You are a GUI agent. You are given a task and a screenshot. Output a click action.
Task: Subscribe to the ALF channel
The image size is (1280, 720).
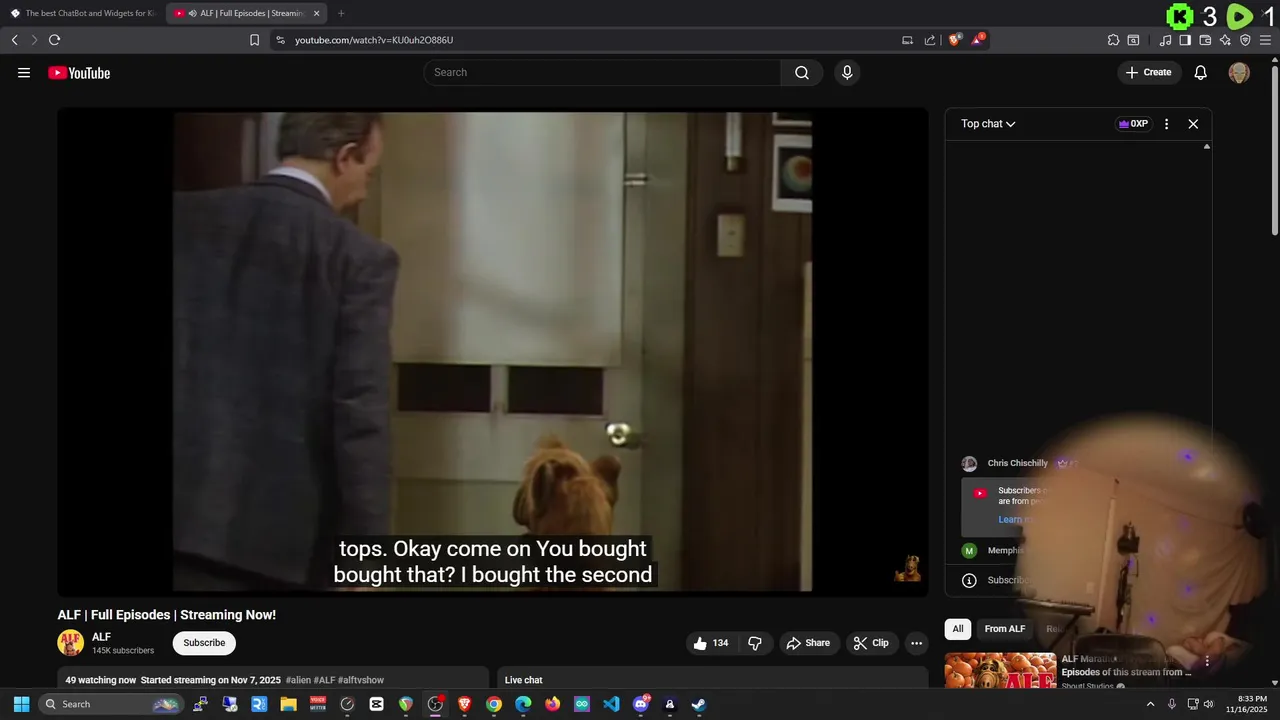(204, 643)
